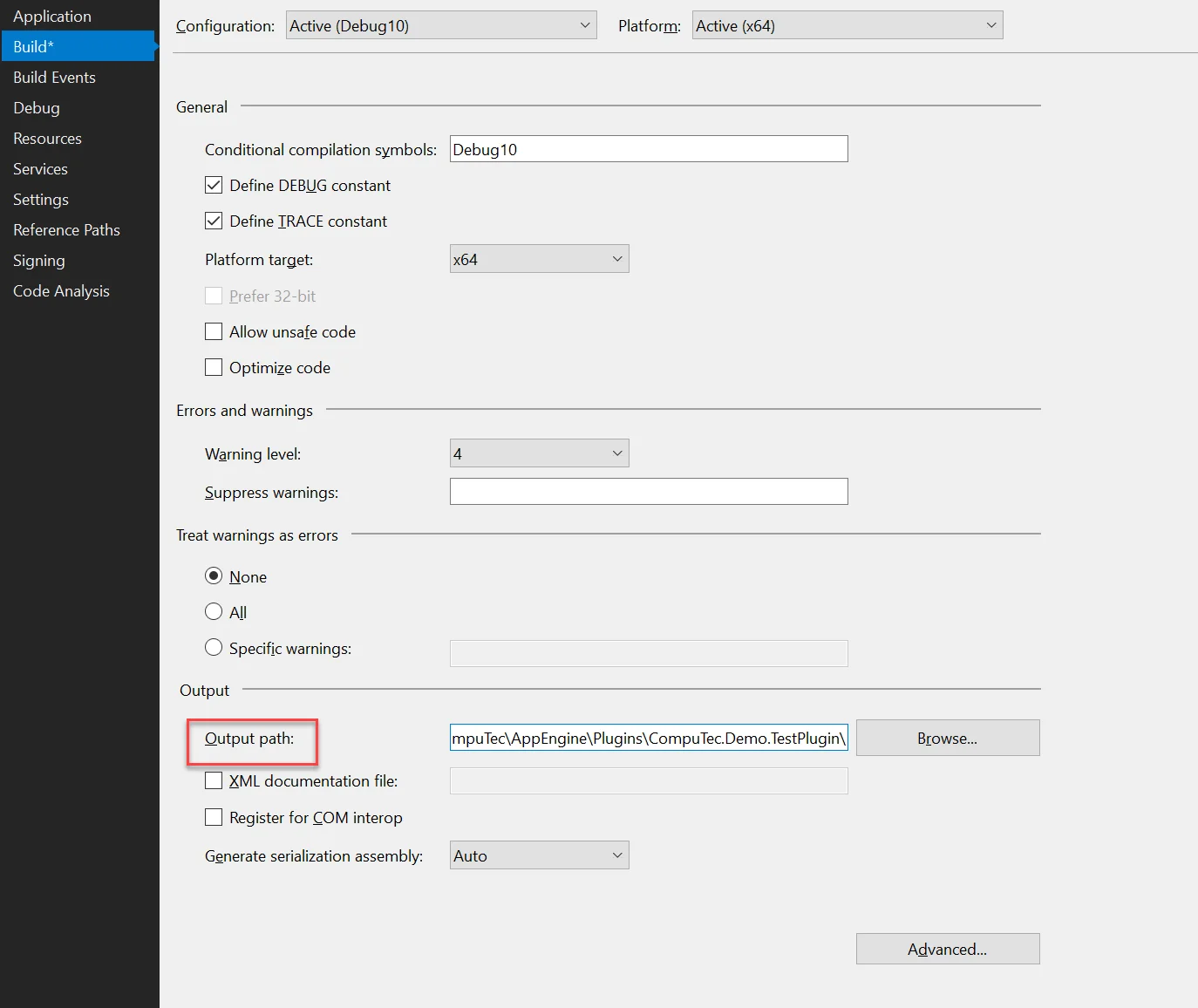Screen dimensions: 1198x1008
Task: Select the Code Analysis tab
Action: tap(61, 291)
